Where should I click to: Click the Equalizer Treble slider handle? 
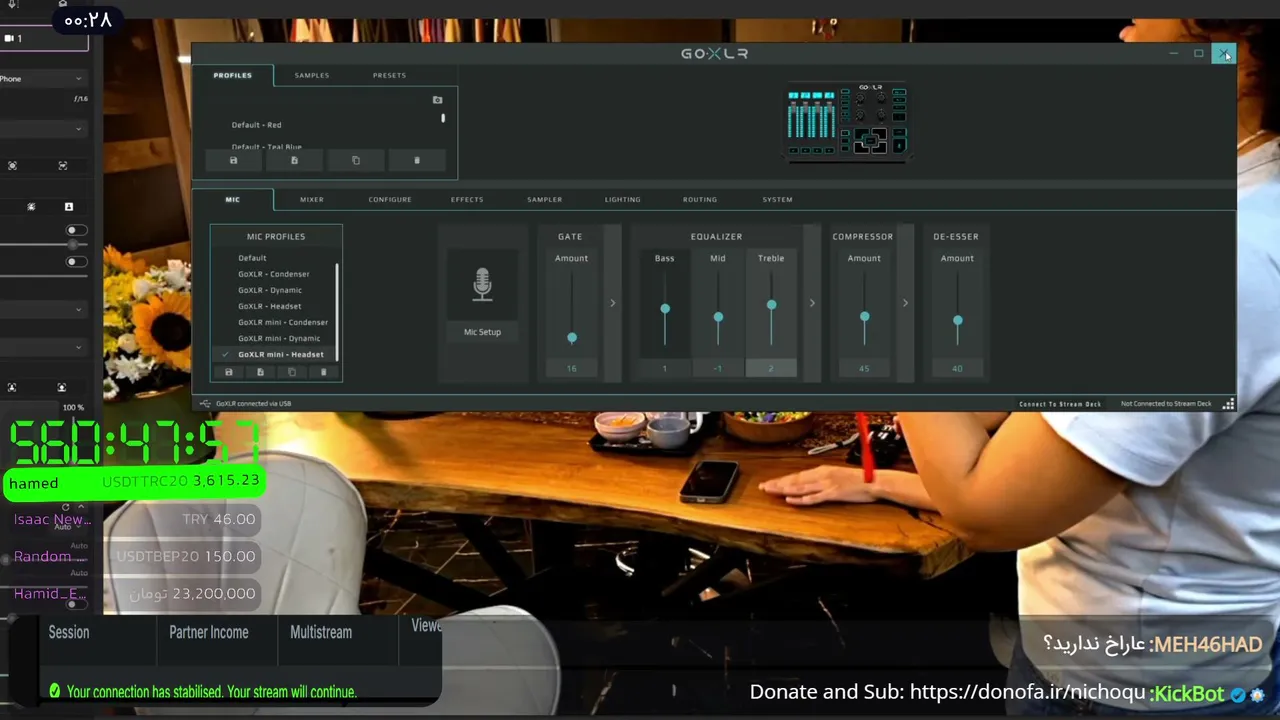tap(771, 305)
